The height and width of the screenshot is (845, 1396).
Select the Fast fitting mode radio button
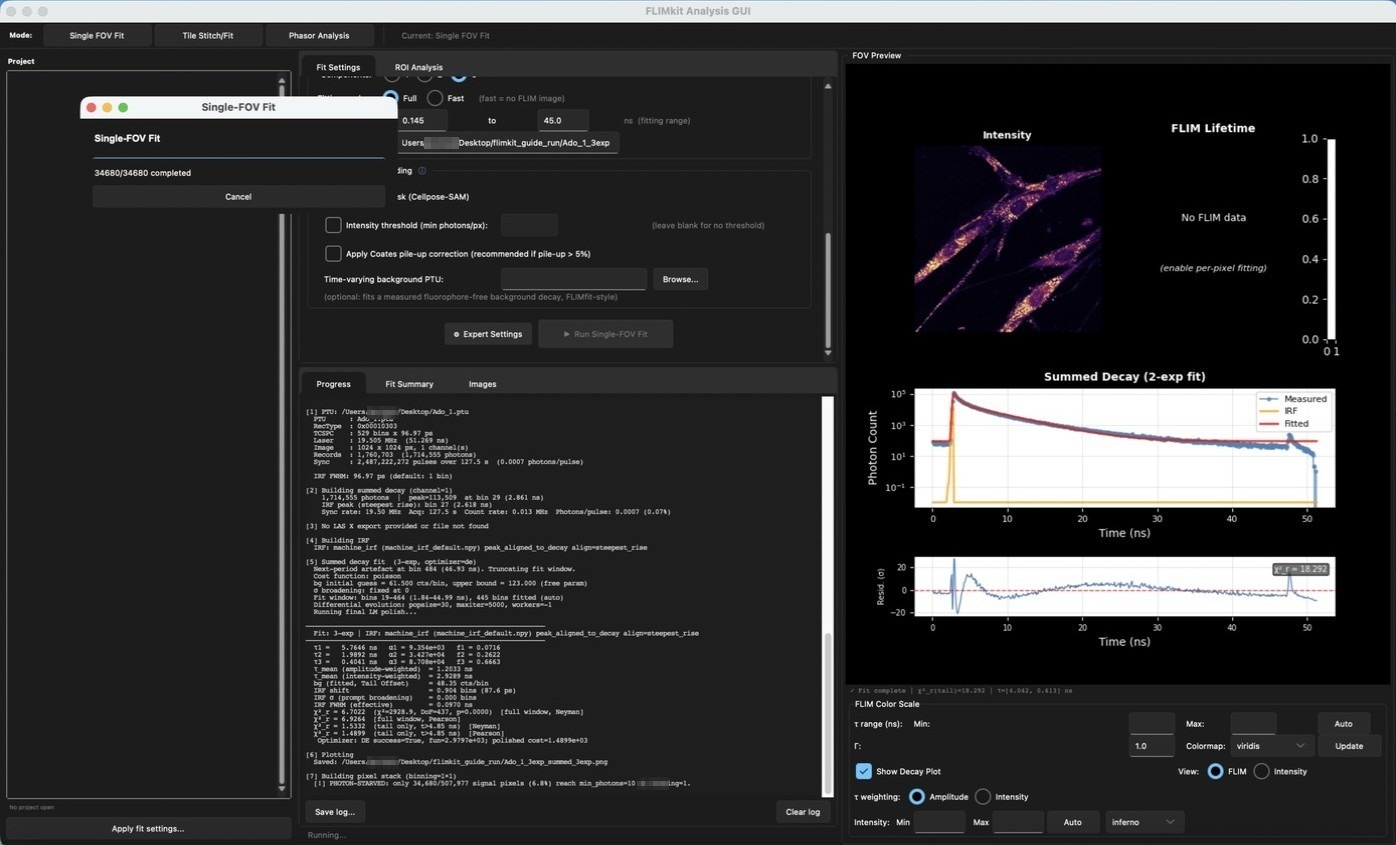[x=435, y=98]
